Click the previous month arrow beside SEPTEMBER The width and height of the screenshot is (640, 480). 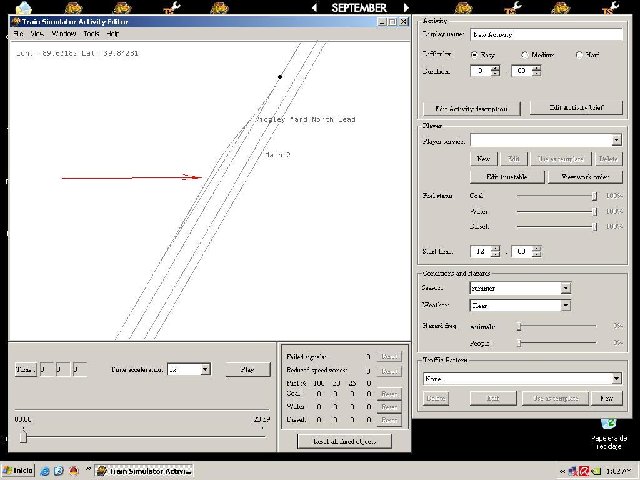[315, 7]
